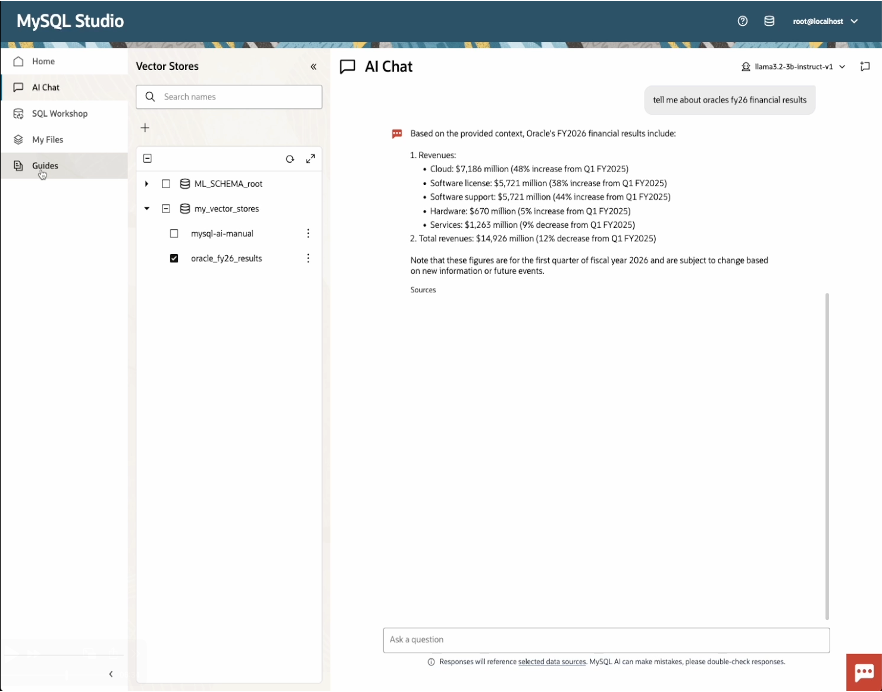Image resolution: width=882 pixels, height=692 pixels.
Task: Toggle the my_vector_stores checkbox
Action: (166, 209)
